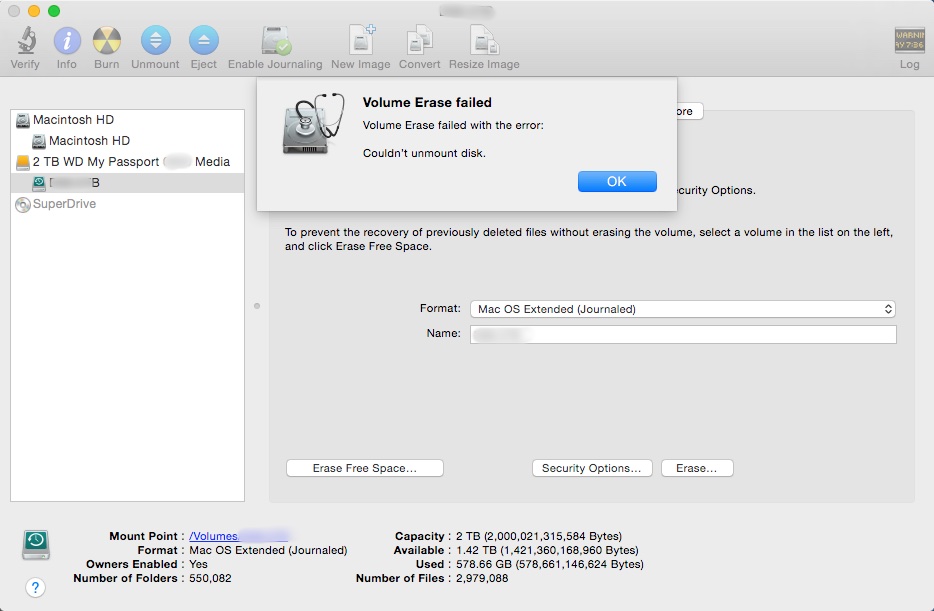
Task: Open the Convert tool
Action: 419,40
